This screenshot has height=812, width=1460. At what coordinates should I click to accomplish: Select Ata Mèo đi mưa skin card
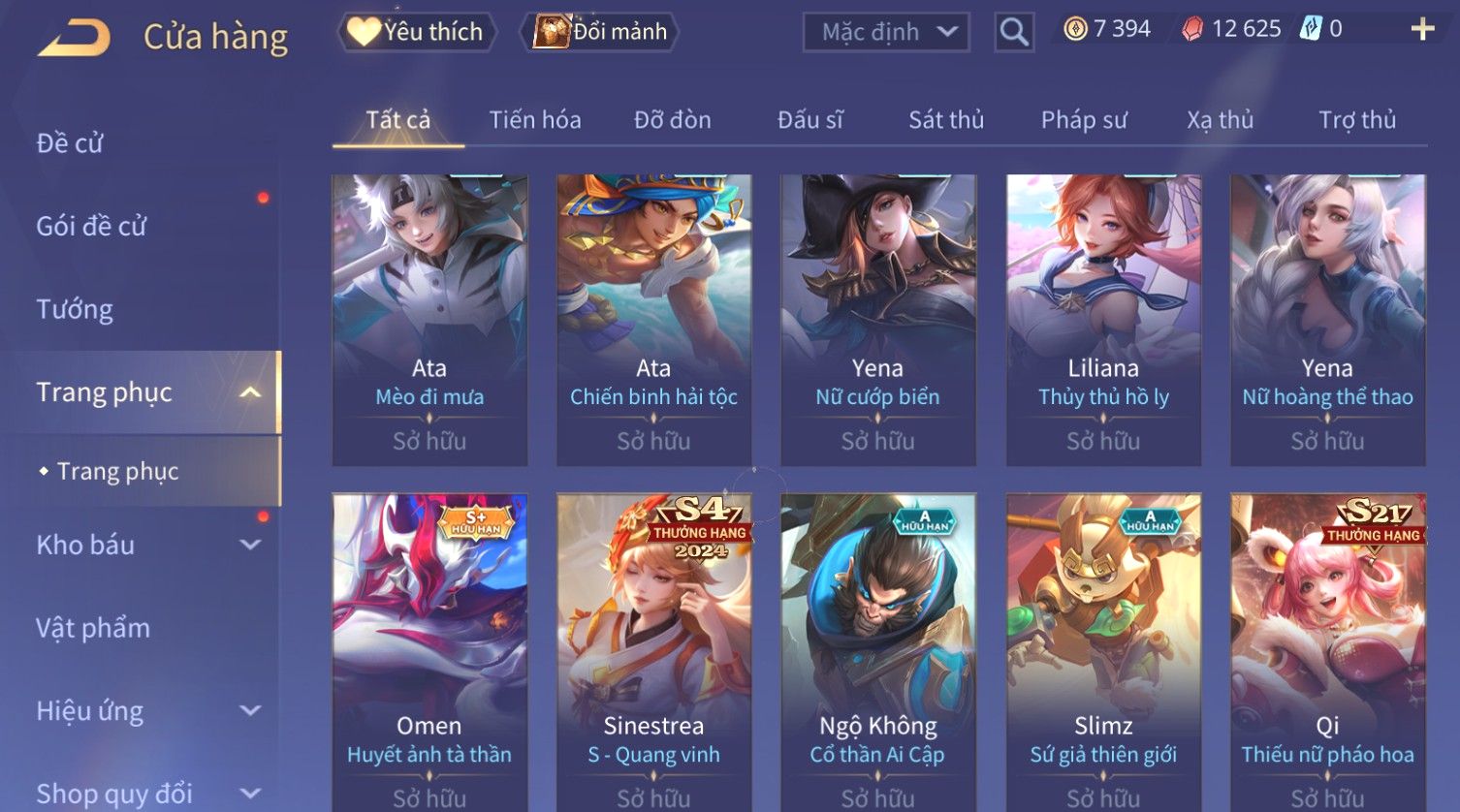pyautogui.click(x=429, y=320)
